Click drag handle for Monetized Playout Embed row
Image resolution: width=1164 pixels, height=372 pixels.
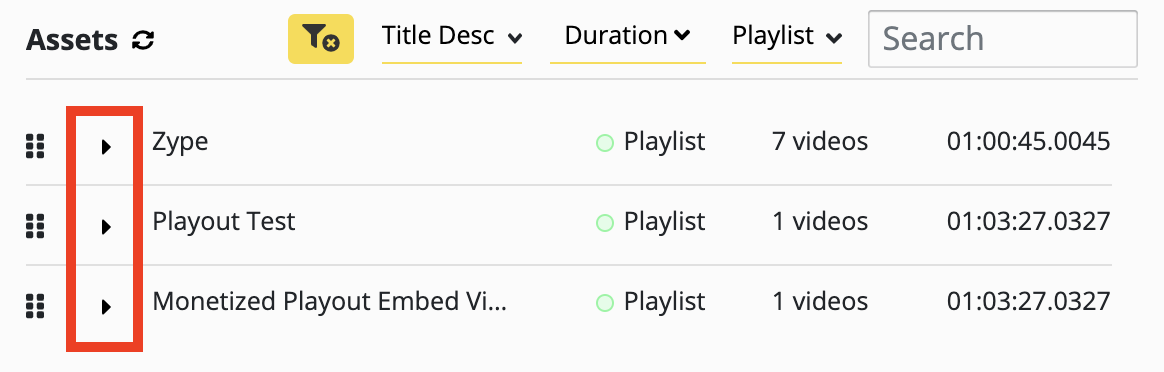(x=35, y=307)
